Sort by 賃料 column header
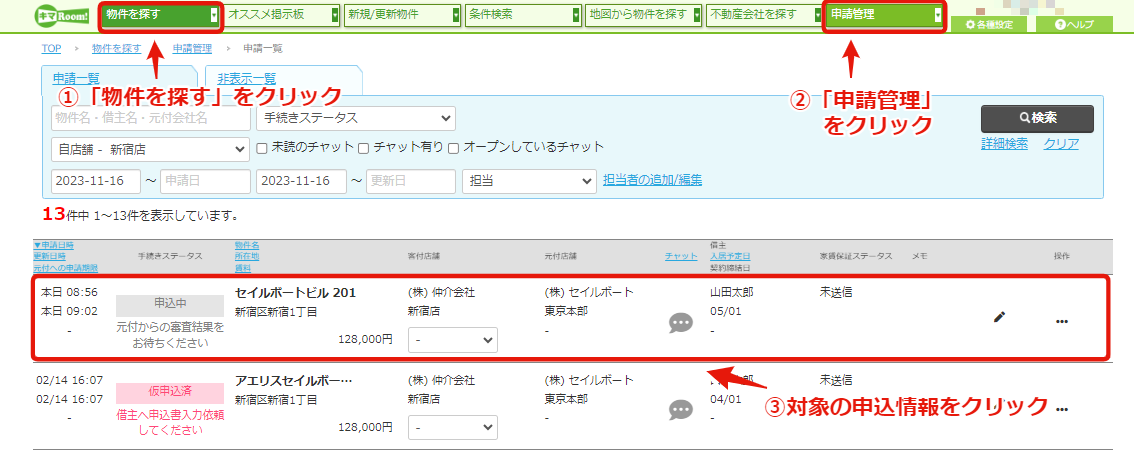The image size is (1134, 460). pos(243,268)
